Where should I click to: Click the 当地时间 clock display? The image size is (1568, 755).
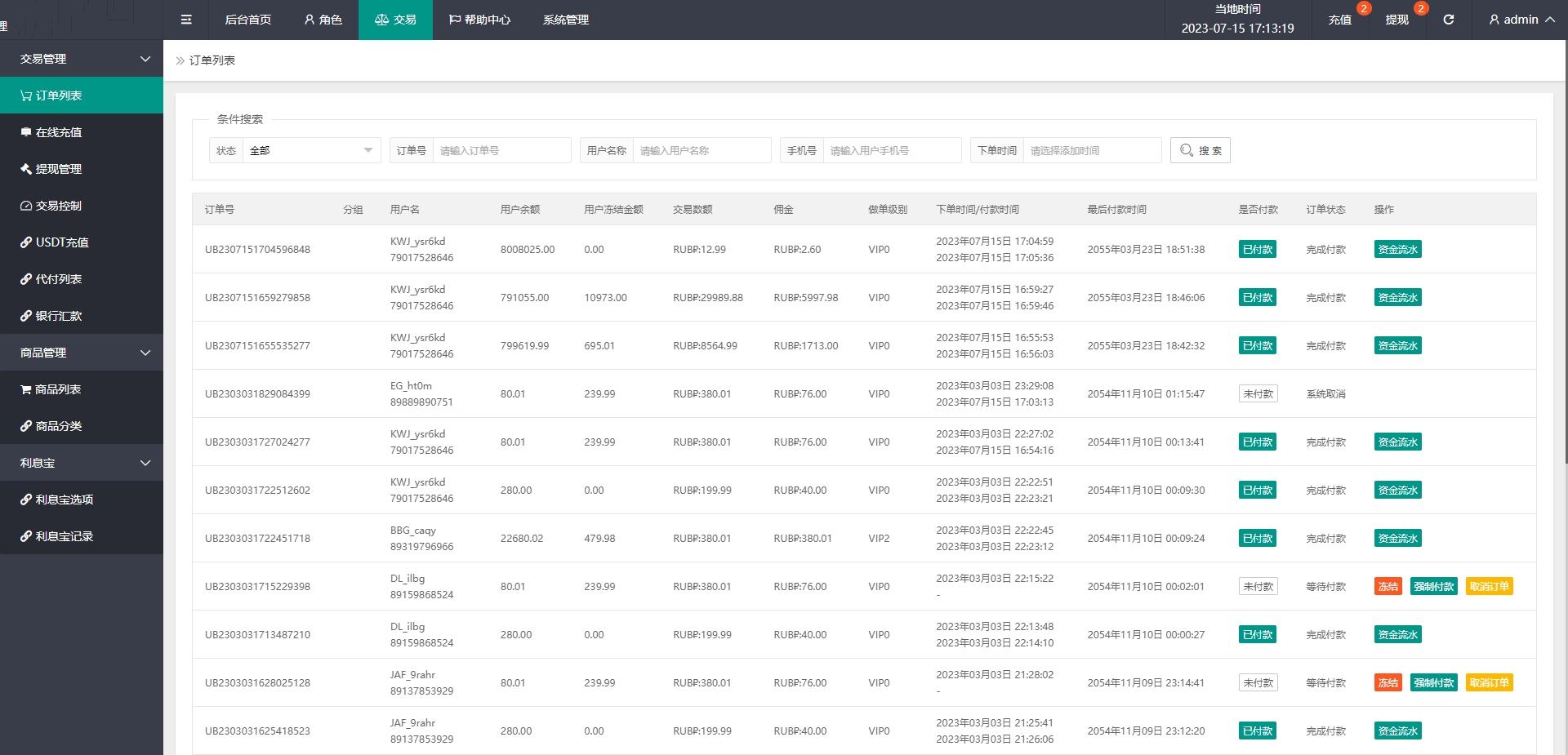click(x=1237, y=20)
